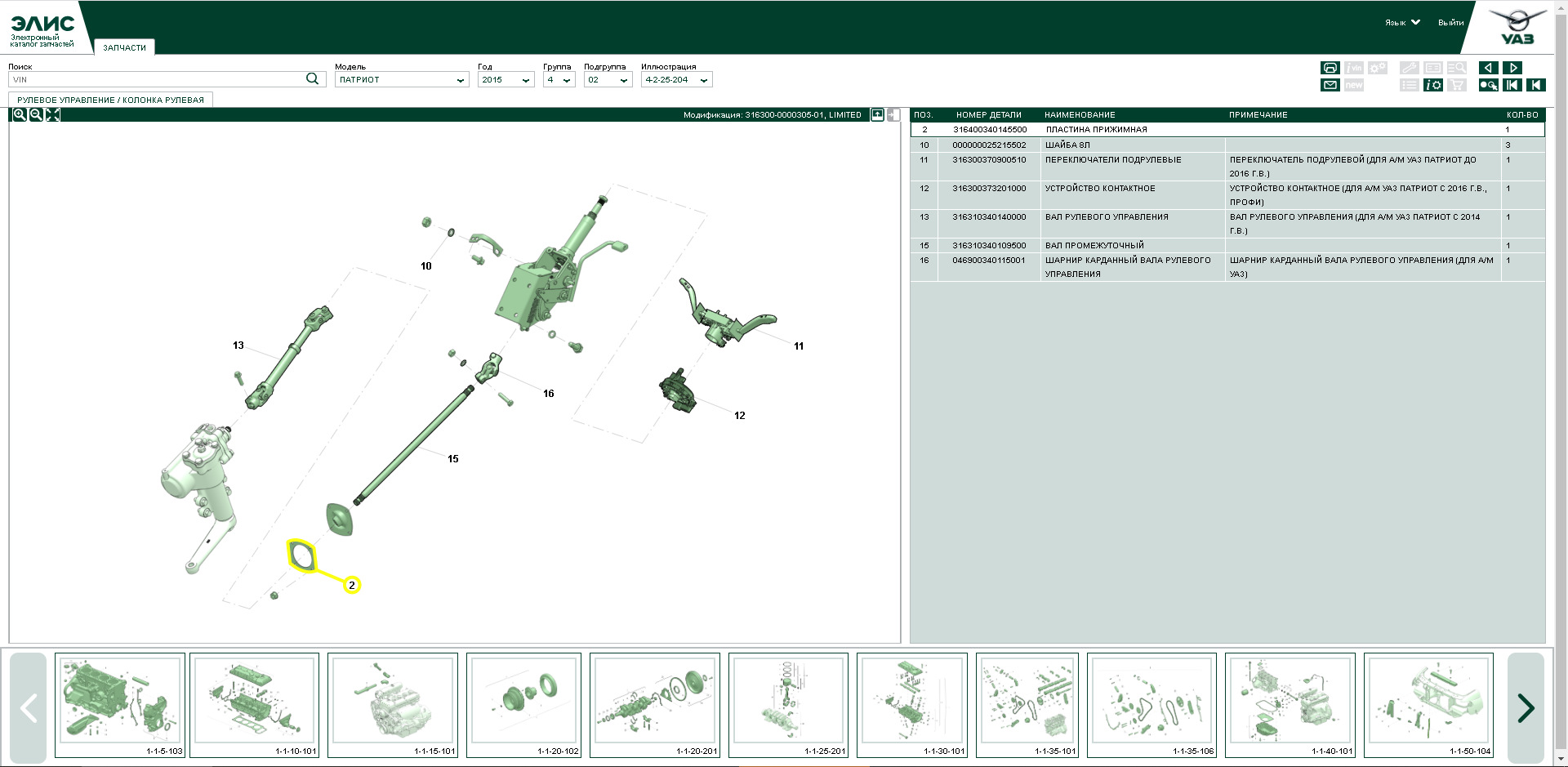Open the Год dropdown showing 2015
The width and height of the screenshot is (1568, 767).
(506, 80)
